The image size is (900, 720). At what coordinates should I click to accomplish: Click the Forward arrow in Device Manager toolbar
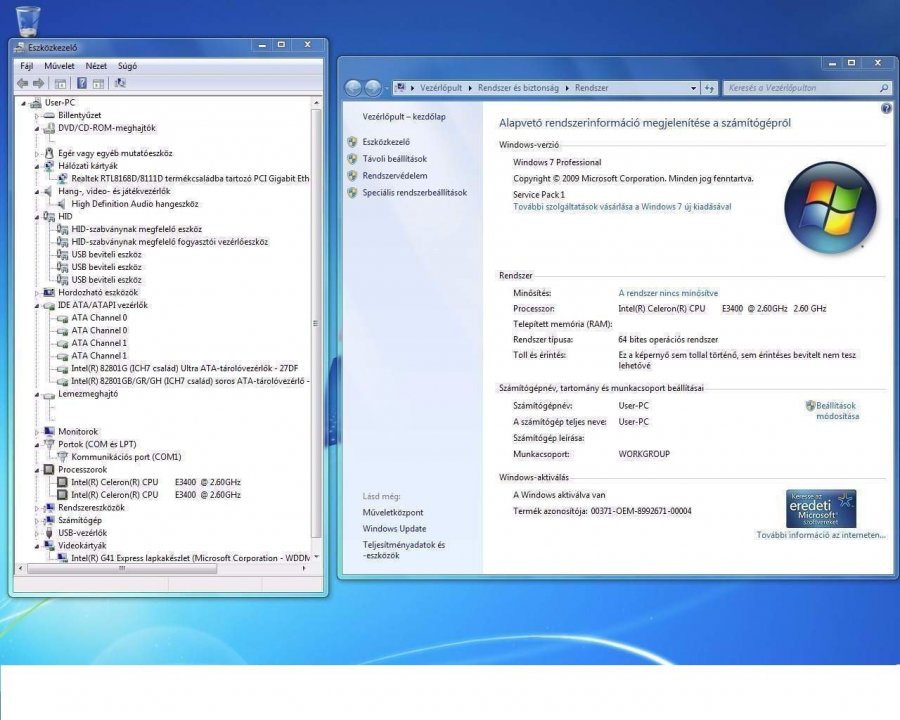pos(38,83)
